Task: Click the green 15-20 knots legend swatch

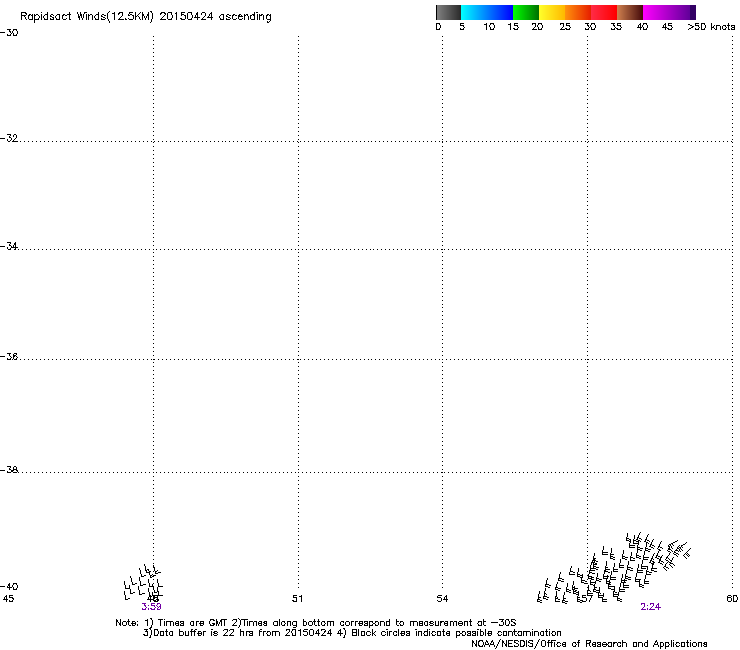Action: 526,12
